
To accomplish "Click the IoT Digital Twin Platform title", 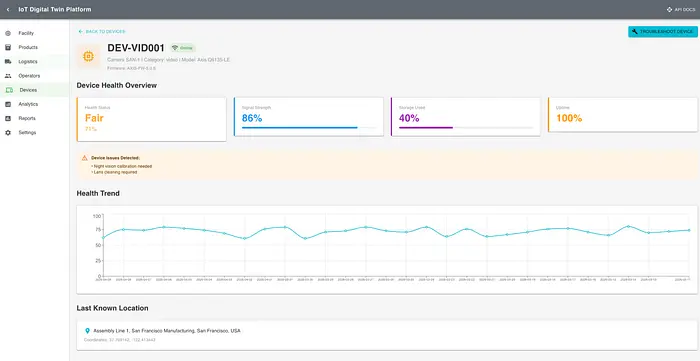I will click(55, 9).
